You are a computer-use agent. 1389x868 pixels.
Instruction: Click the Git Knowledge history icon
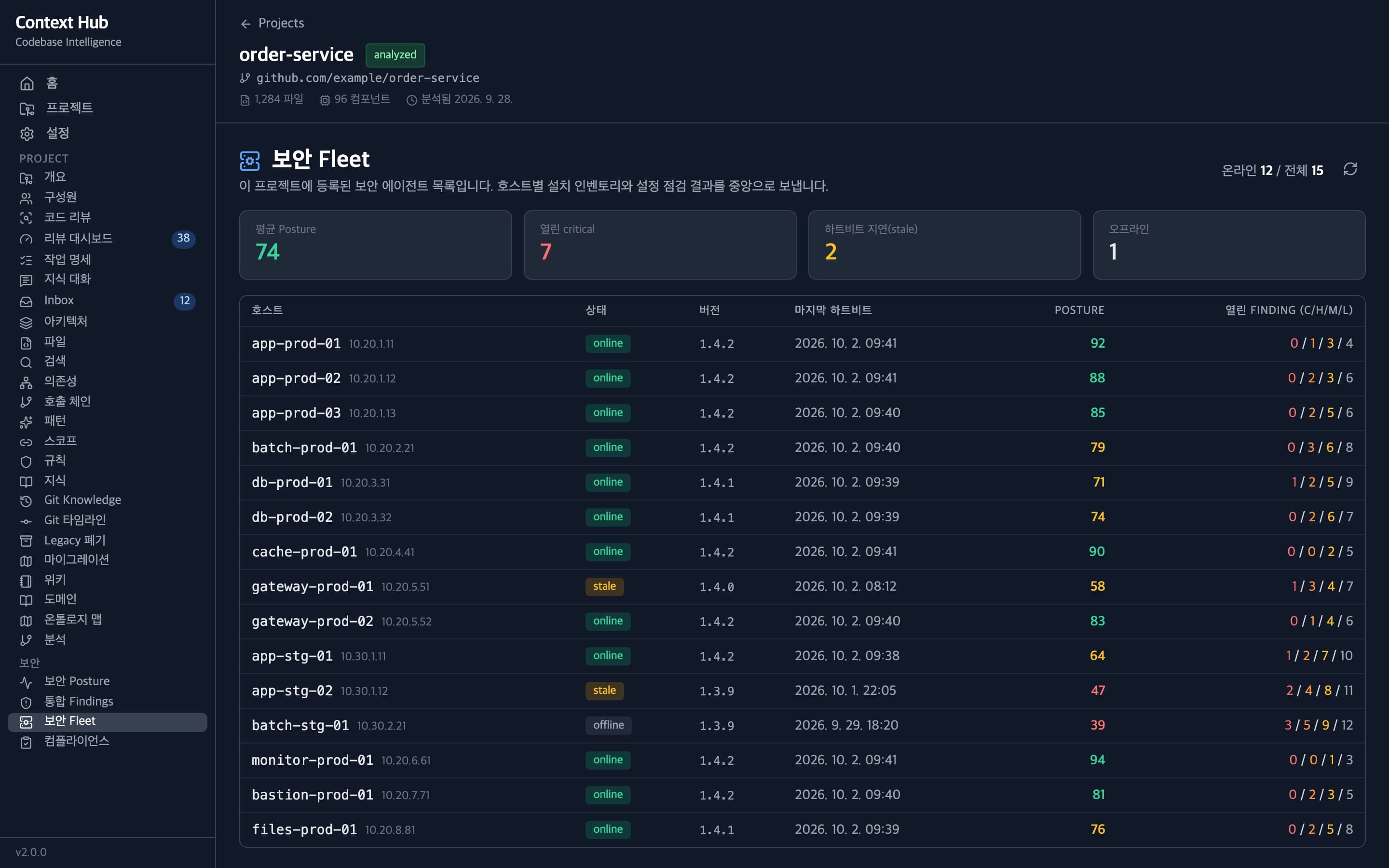coord(26,501)
